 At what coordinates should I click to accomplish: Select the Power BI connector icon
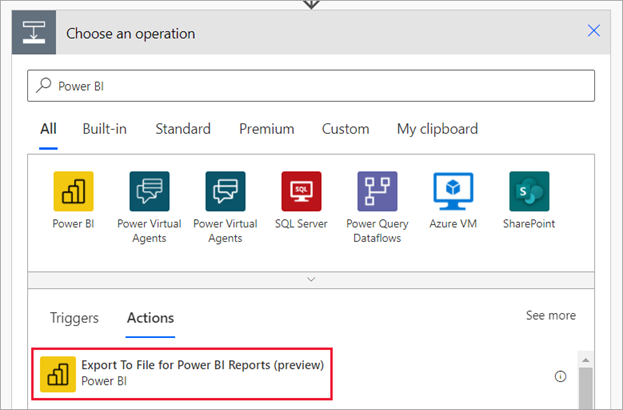(73, 191)
